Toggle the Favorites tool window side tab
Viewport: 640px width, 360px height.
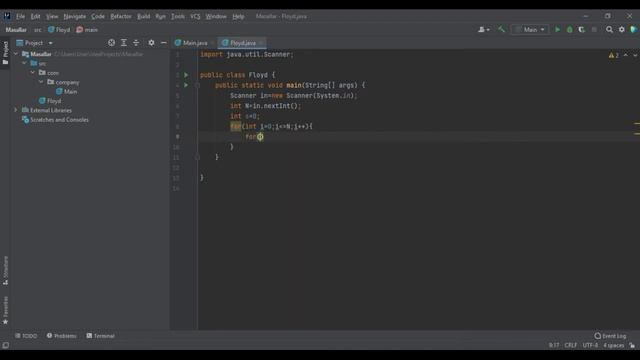coord(5,311)
